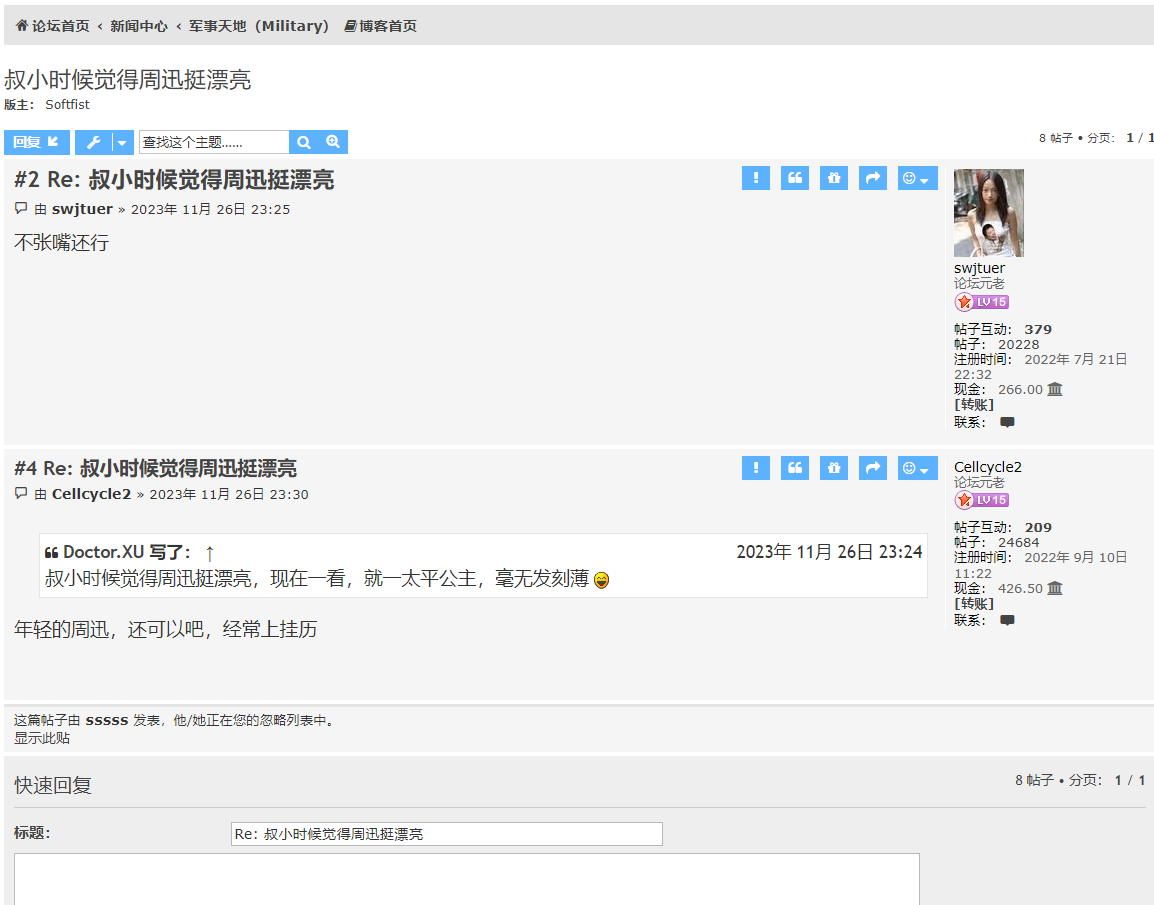Click thread title 叔小时候觉得周迅挺漂亮

(x=127, y=79)
